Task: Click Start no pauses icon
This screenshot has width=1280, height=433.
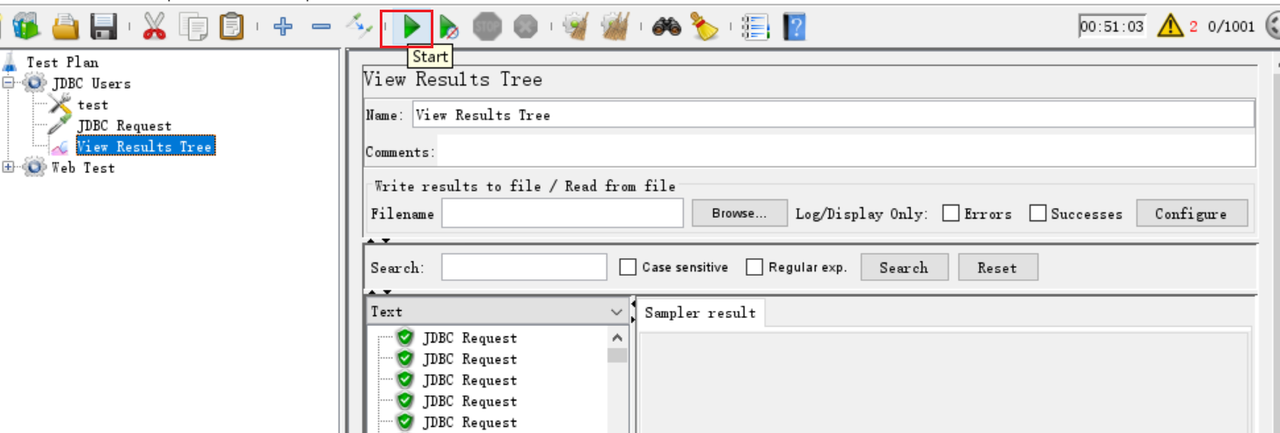Action: coord(449,27)
